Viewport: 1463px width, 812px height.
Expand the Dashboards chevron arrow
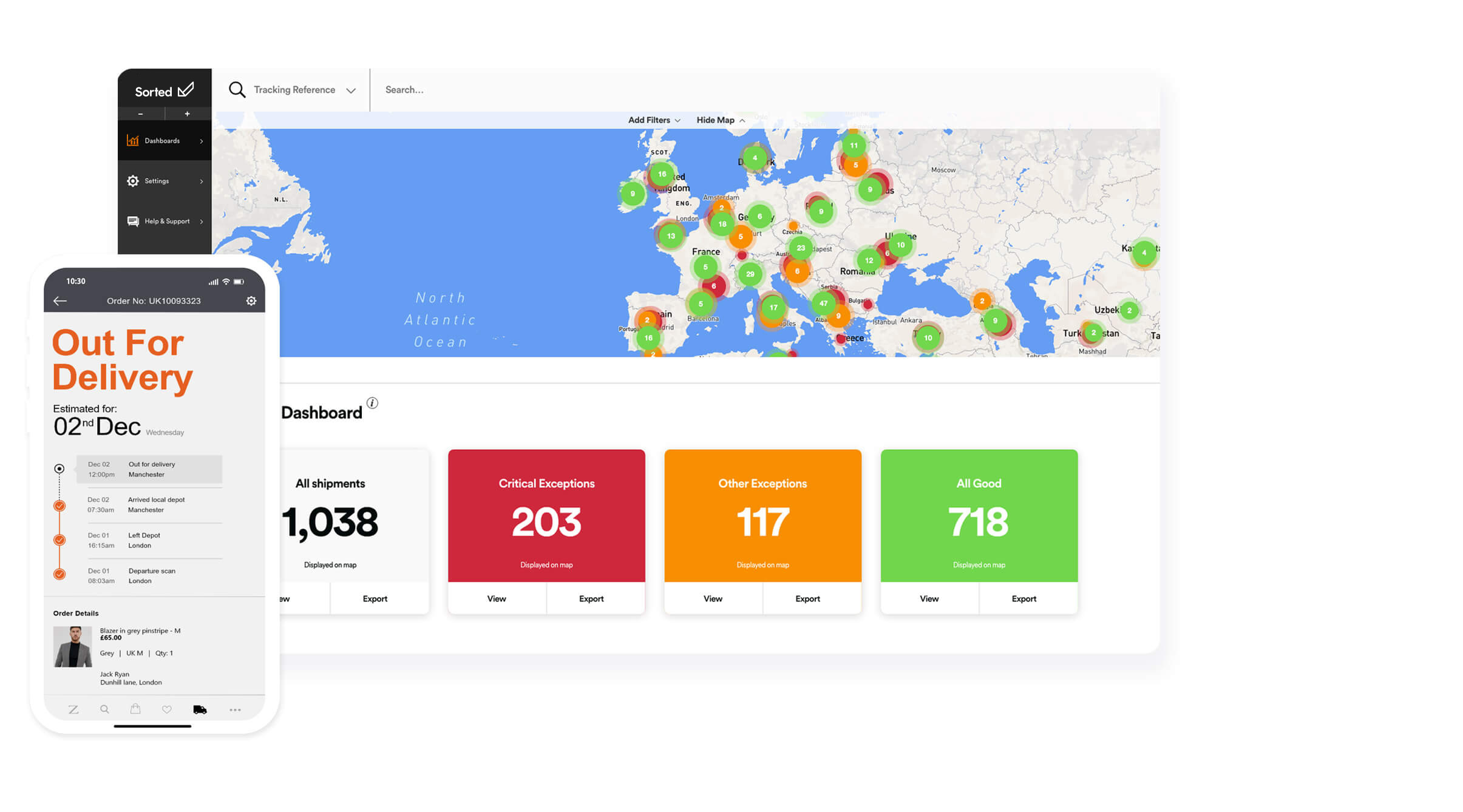click(202, 141)
